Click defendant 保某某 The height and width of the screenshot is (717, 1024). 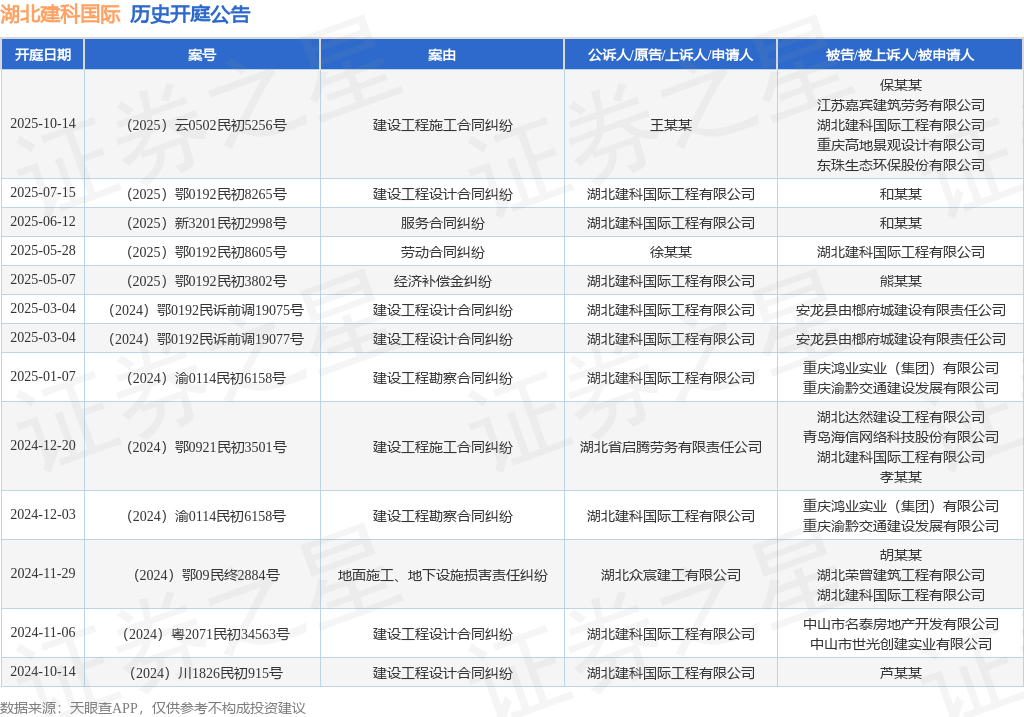pos(901,85)
